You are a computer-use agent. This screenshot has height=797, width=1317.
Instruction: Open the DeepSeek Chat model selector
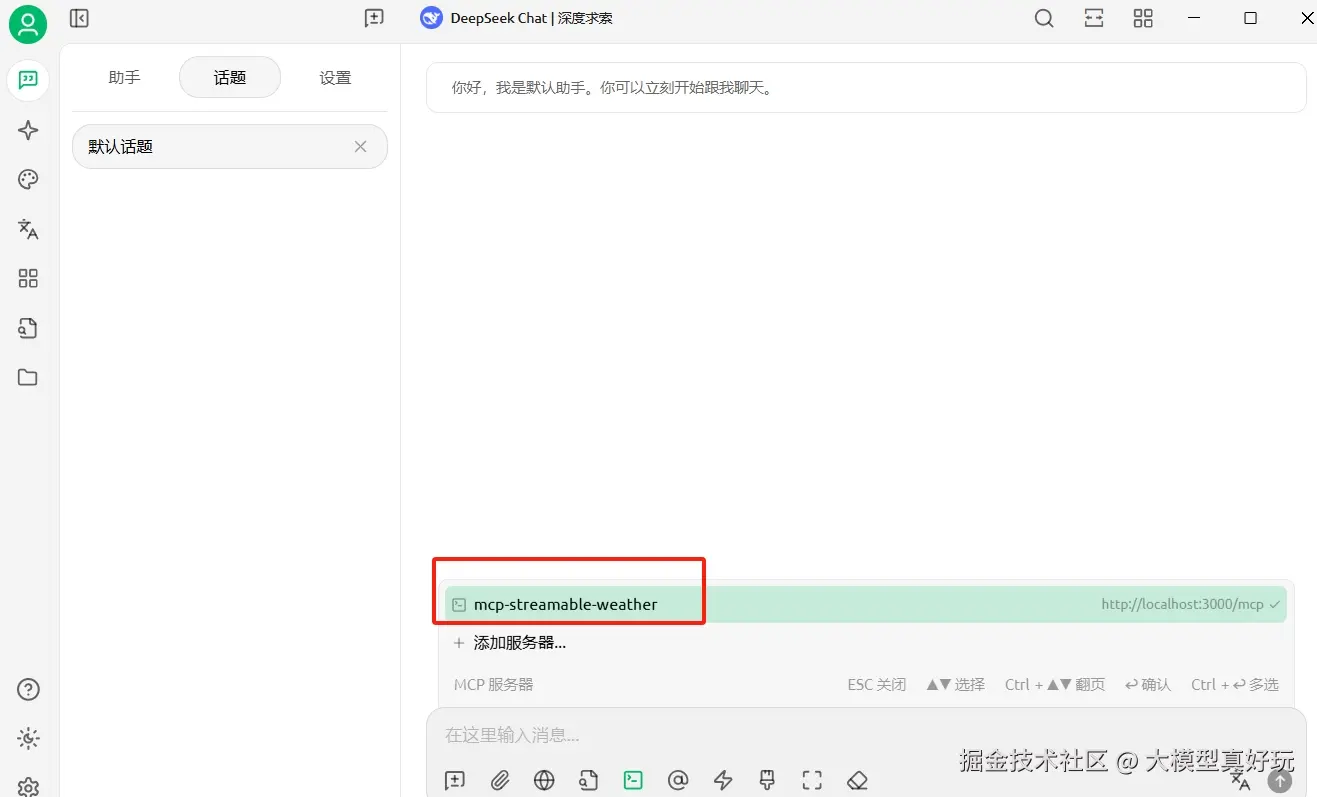coord(516,18)
